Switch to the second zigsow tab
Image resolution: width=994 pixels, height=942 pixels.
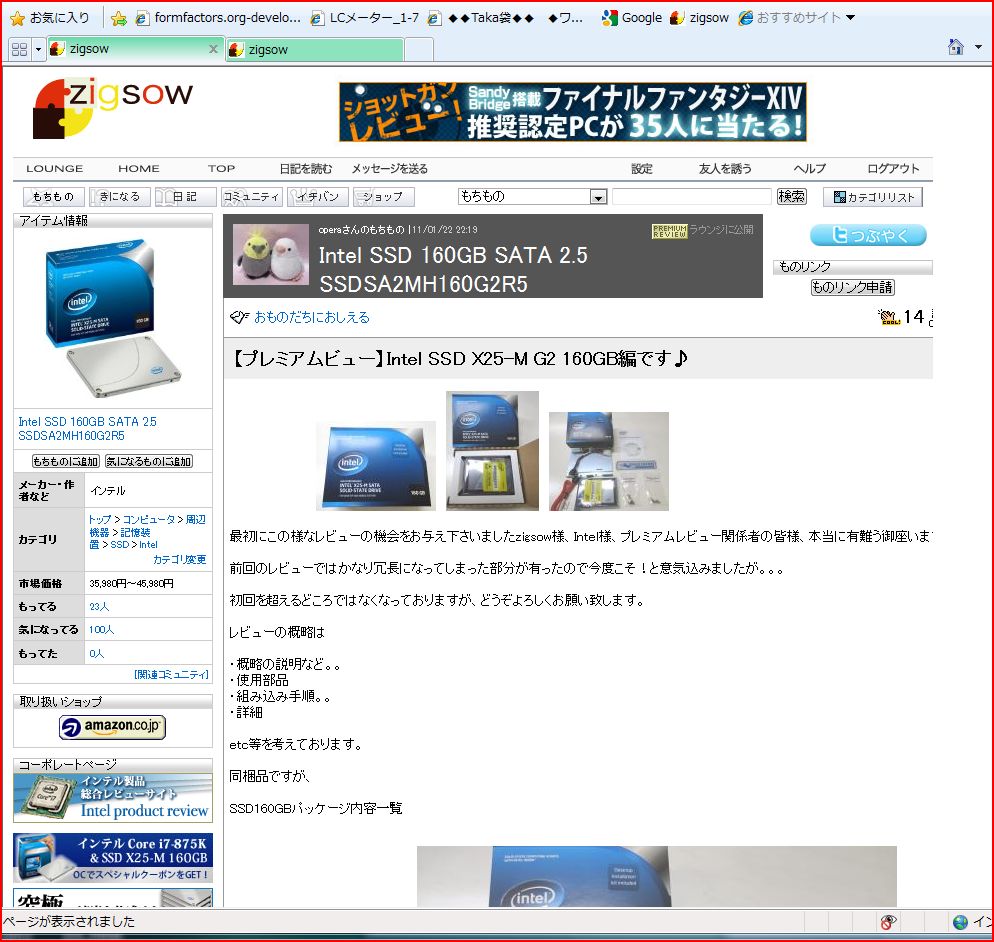pos(314,49)
